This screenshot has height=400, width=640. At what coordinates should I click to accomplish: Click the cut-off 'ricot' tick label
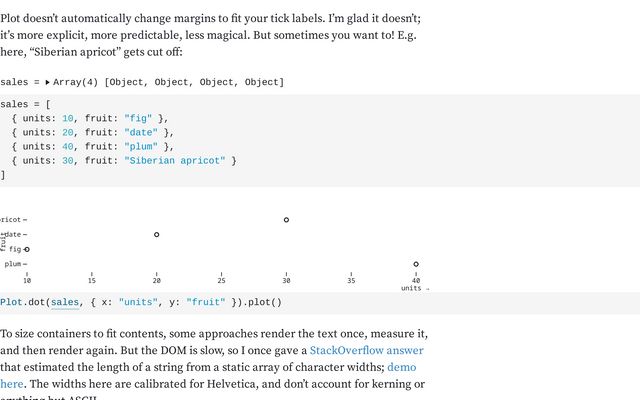pos(11,220)
